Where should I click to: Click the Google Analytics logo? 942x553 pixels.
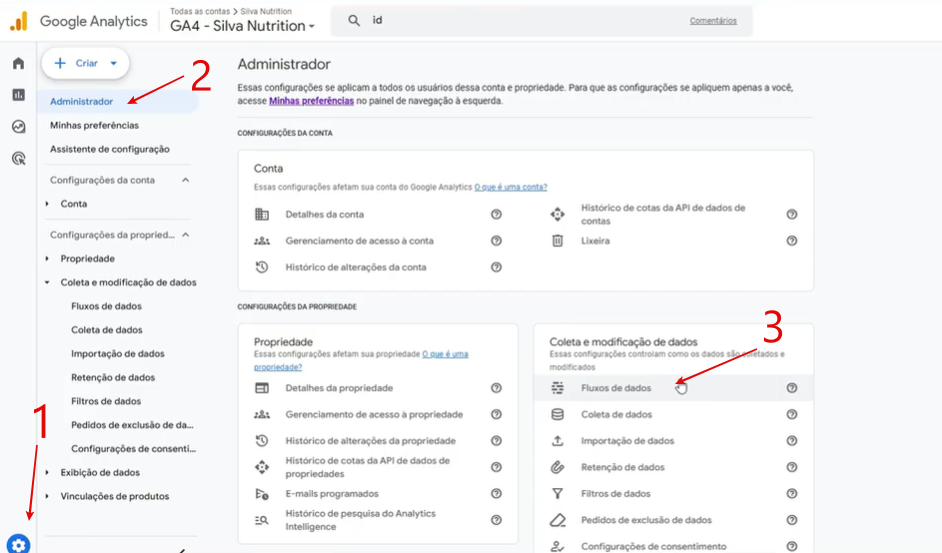click(x=19, y=21)
